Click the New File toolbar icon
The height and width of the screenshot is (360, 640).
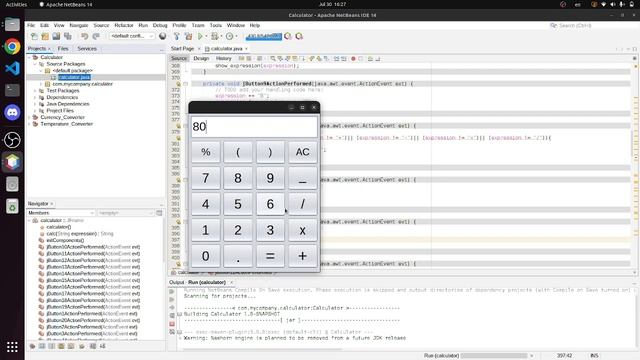[34, 36]
